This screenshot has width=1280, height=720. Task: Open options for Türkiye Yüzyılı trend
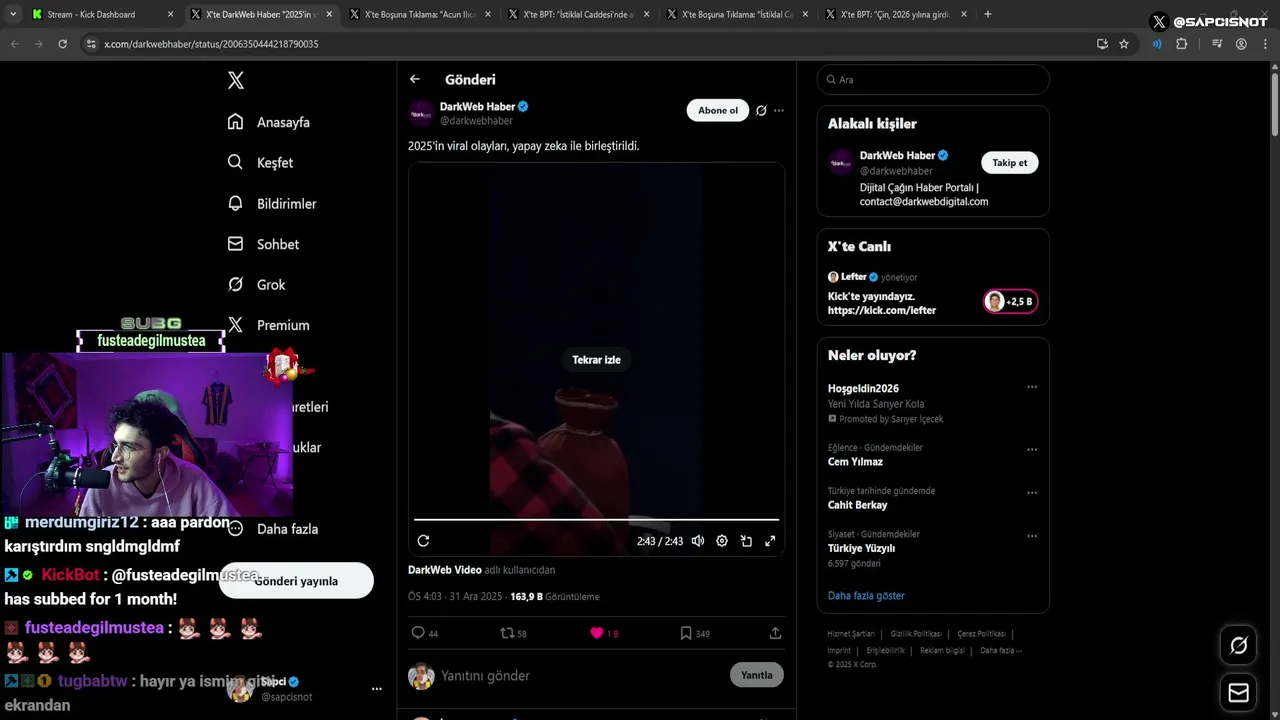pos(1032,536)
